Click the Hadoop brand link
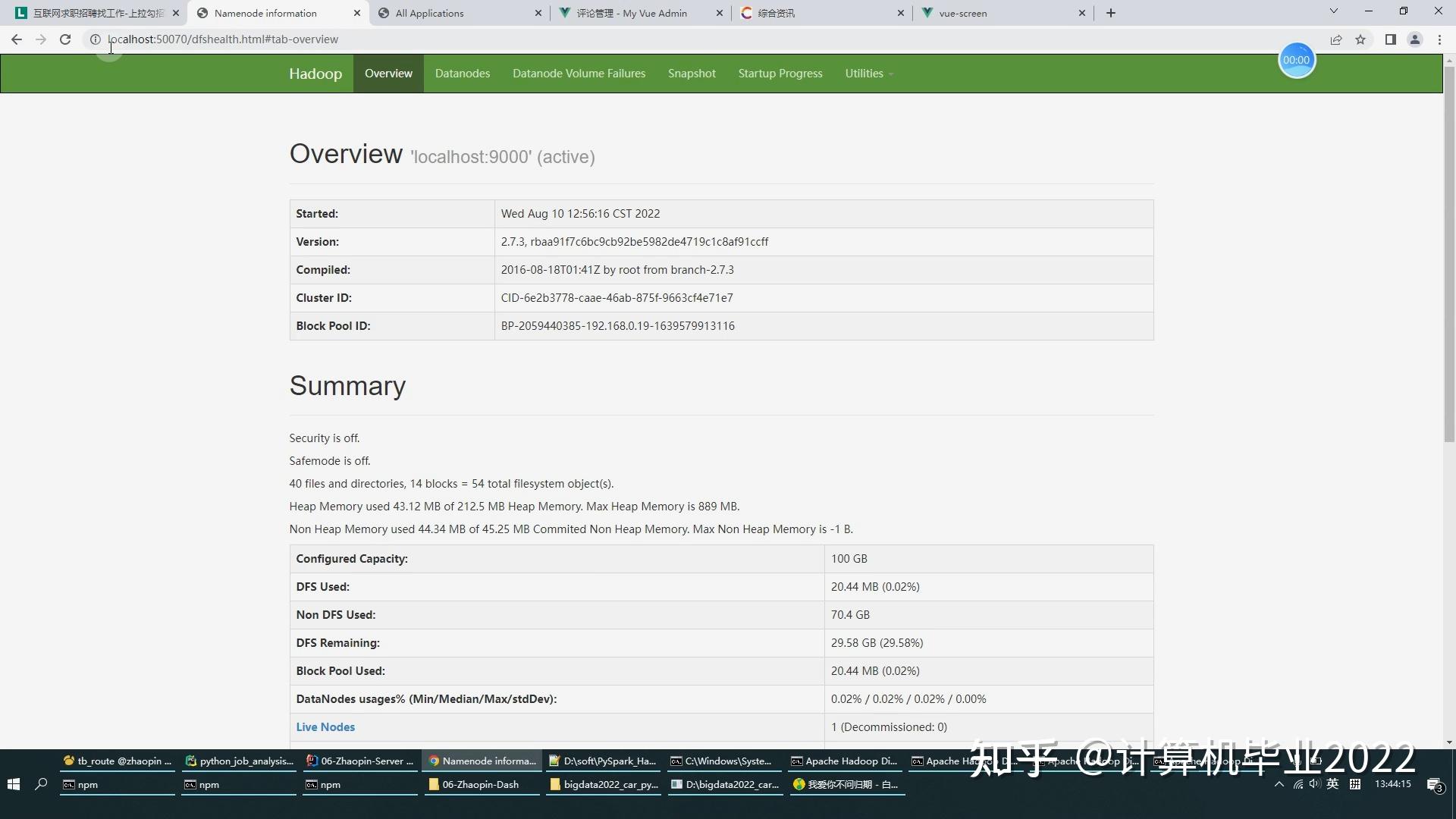This screenshot has width=1456, height=819. tap(315, 74)
